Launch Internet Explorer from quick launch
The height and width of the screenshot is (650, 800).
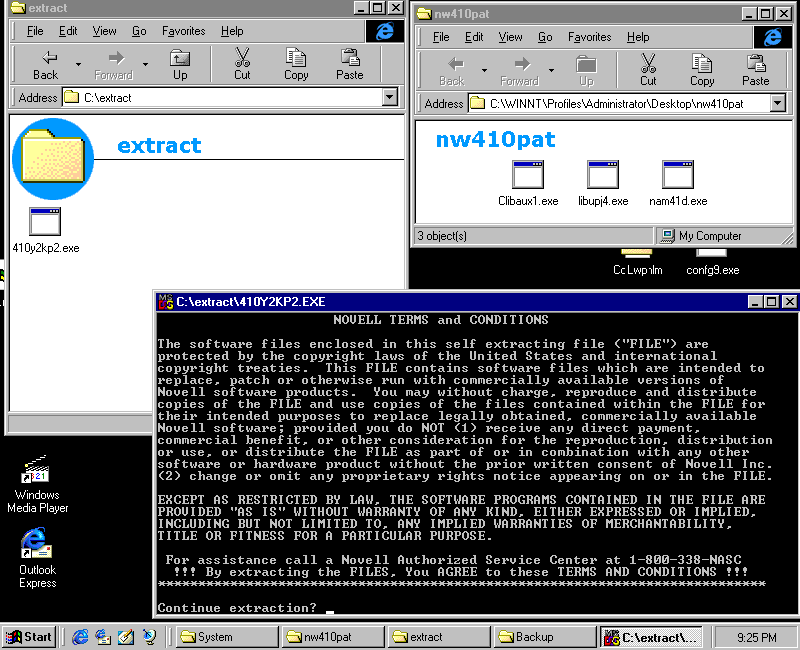click(x=80, y=637)
